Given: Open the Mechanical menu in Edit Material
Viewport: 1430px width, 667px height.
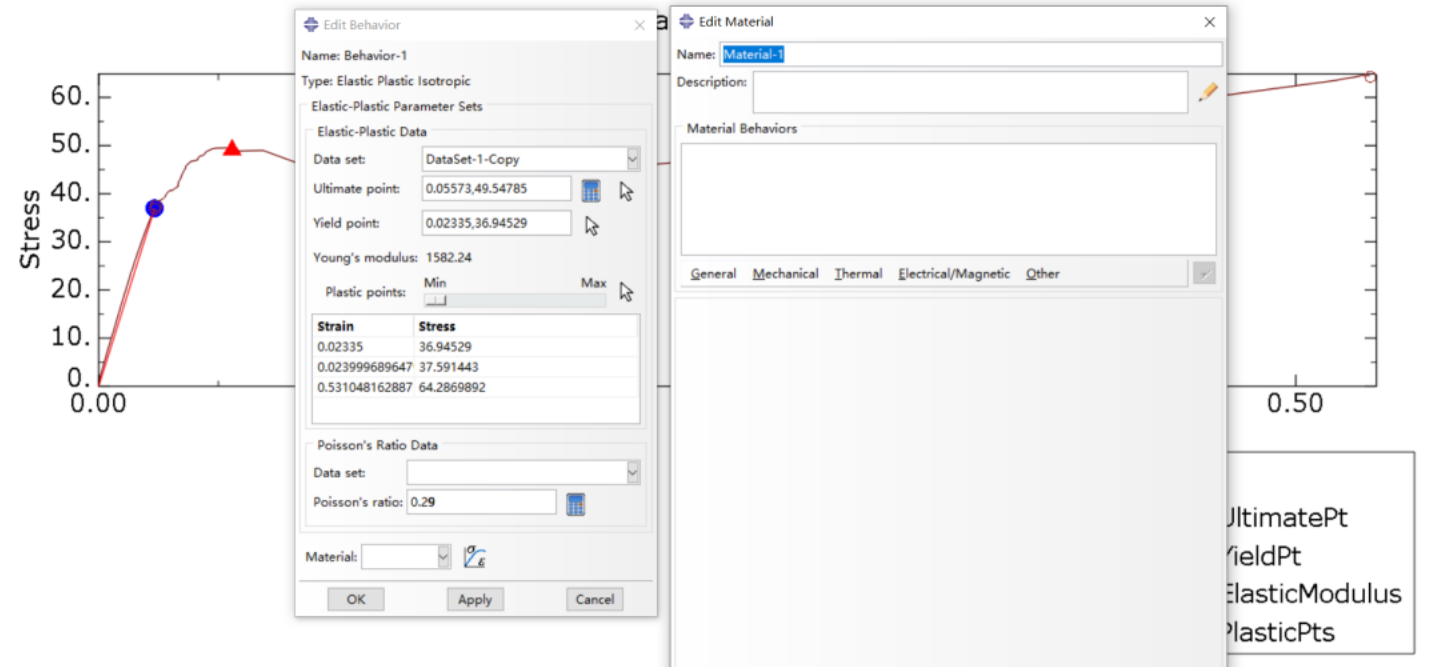Looking at the screenshot, I should (785, 274).
